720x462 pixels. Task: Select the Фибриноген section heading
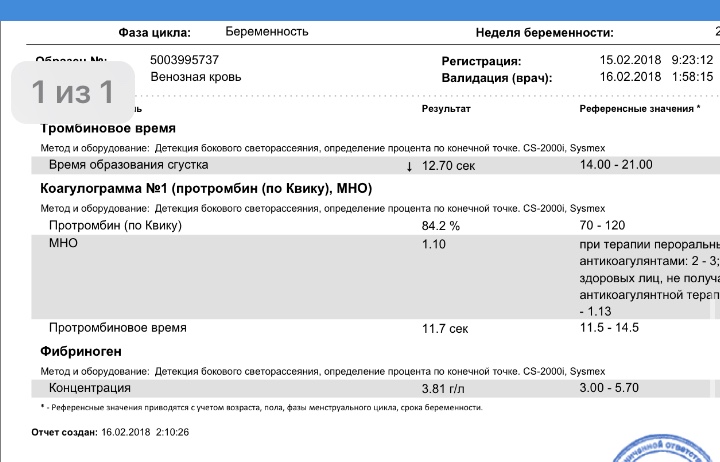80,351
